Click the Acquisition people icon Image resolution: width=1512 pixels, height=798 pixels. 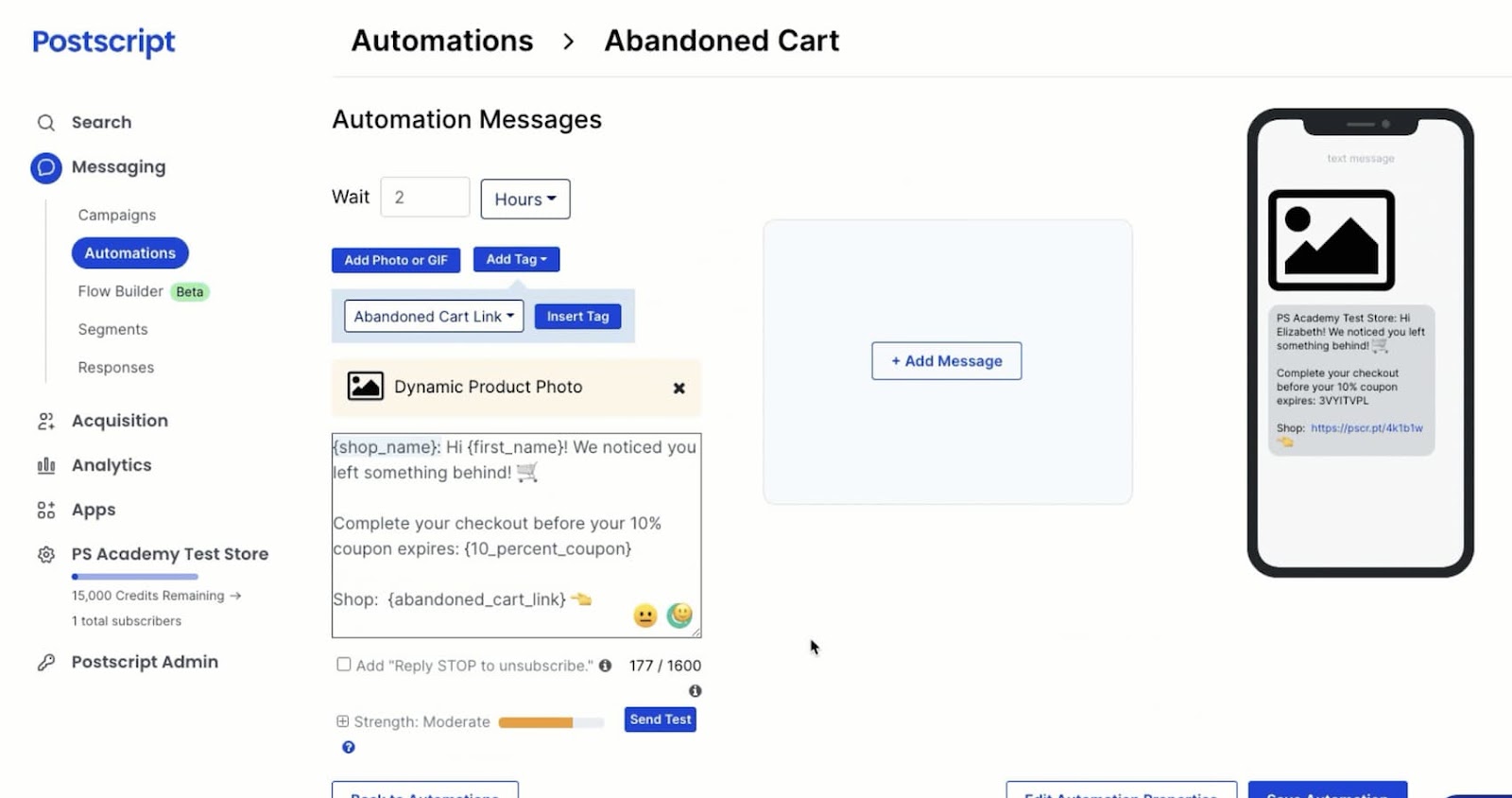coord(45,422)
